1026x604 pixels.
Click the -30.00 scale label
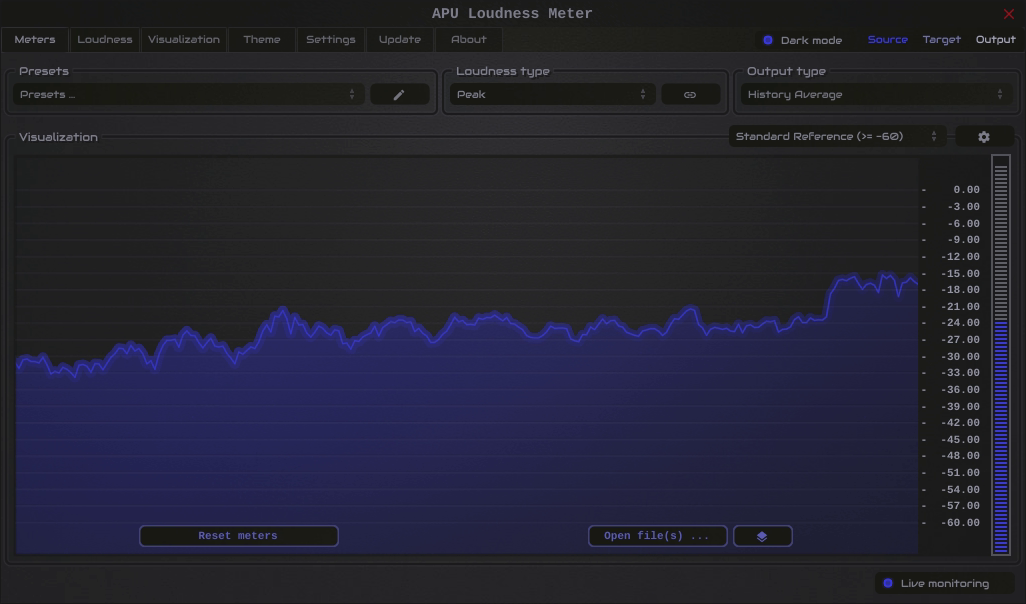point(961,357)
